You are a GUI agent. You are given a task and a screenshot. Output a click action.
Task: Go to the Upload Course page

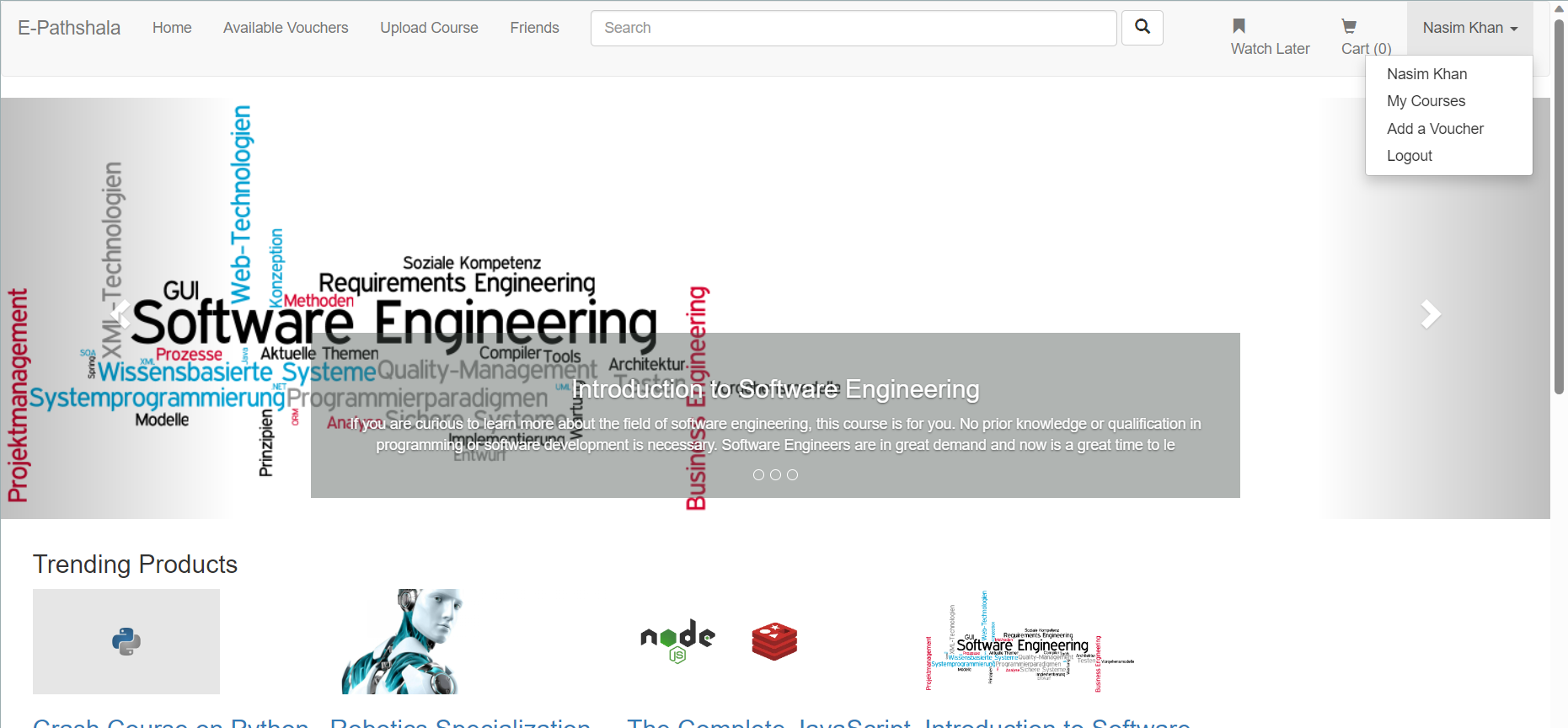pos(429,28)
